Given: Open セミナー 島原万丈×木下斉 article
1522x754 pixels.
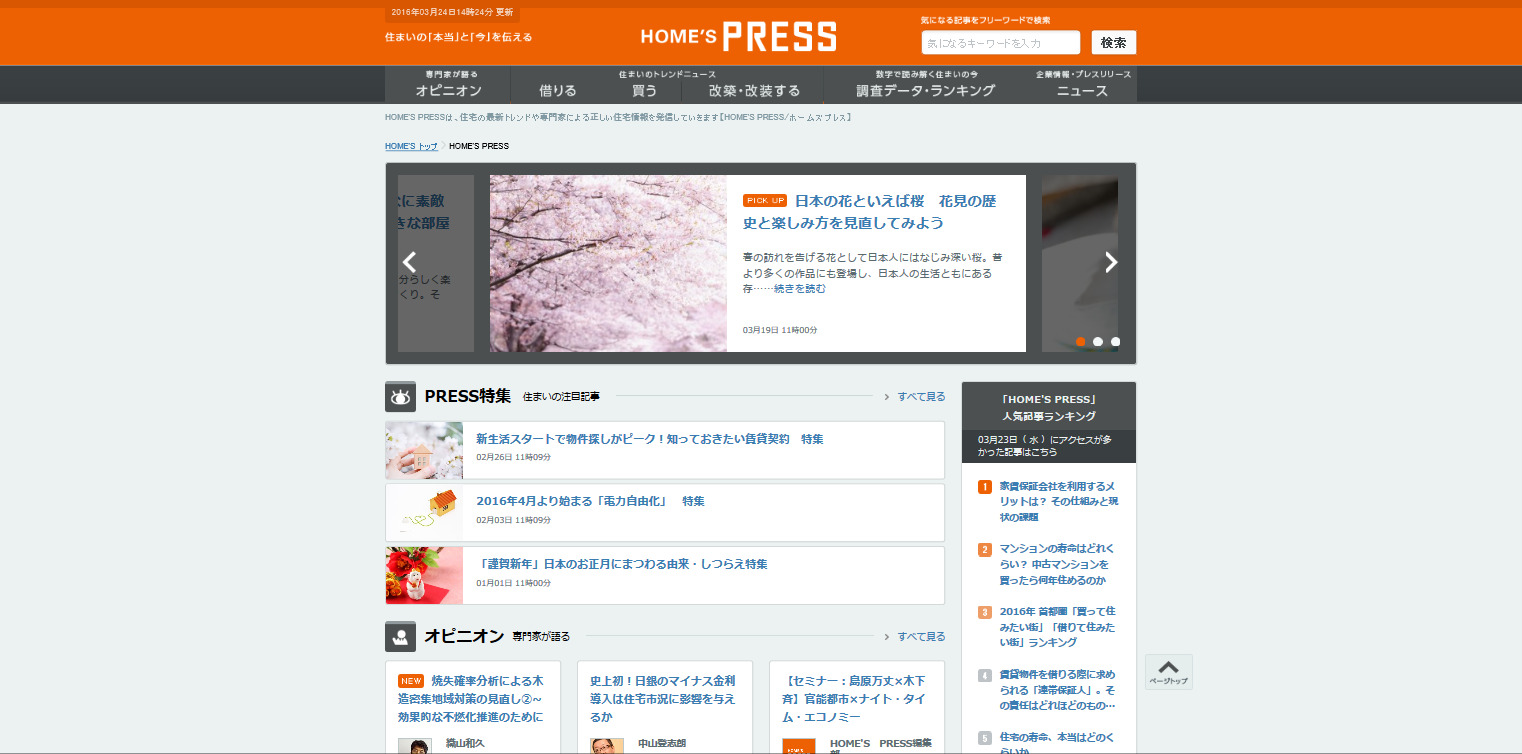Looking at the screenshot, I should pos(855,699).
